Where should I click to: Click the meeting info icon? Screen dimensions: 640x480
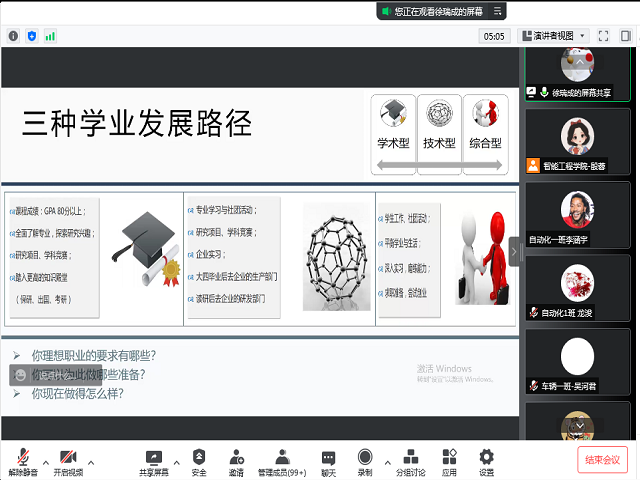[13, 36]
